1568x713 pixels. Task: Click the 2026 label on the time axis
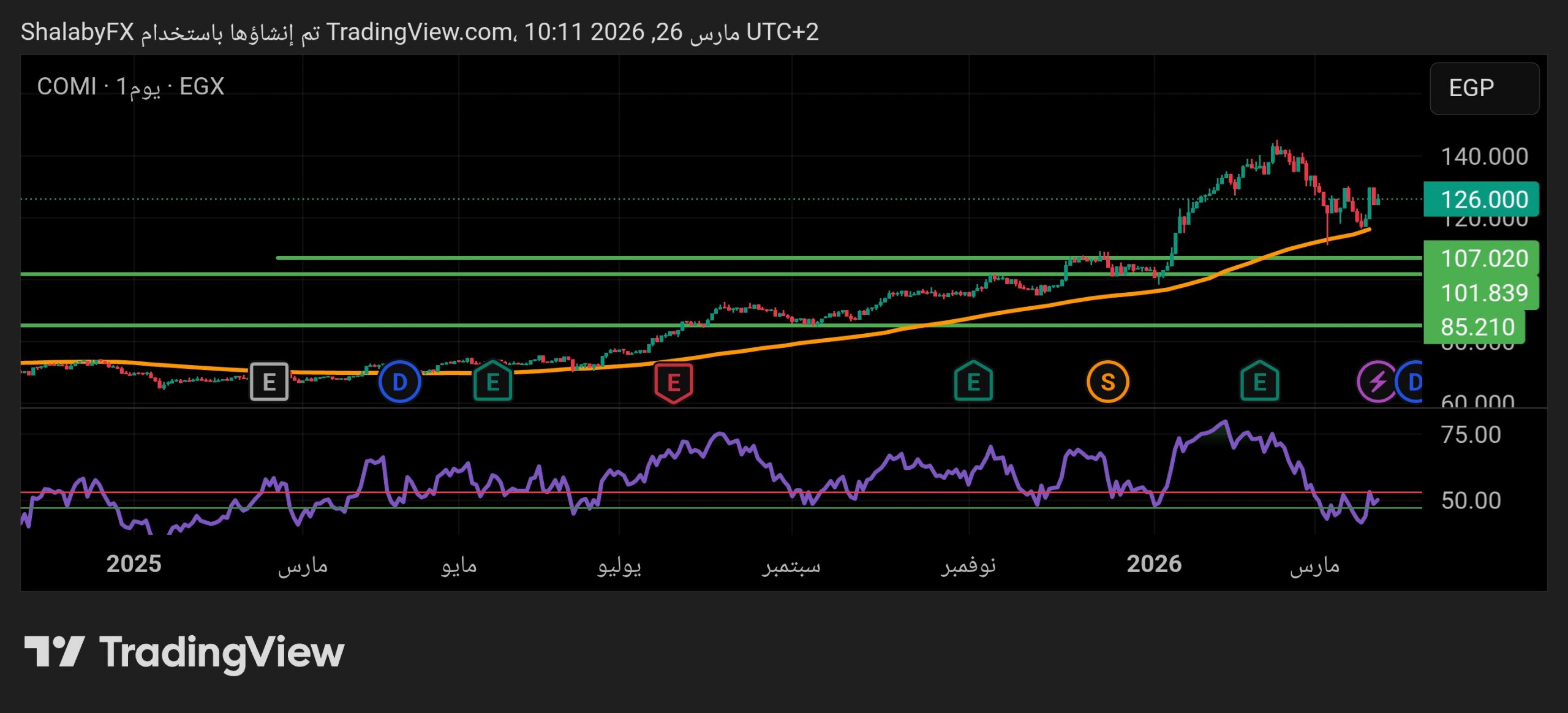1153,564
